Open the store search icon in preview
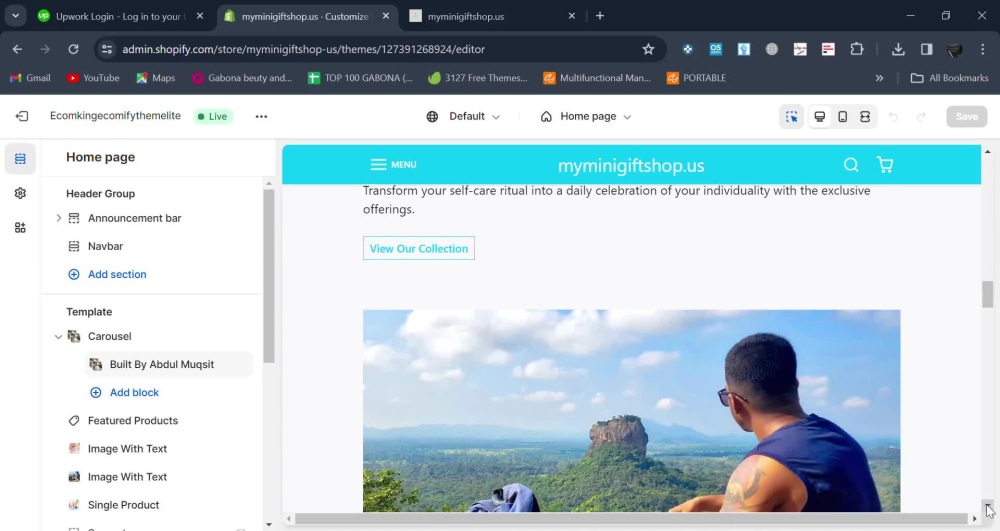 click(851, 165)
